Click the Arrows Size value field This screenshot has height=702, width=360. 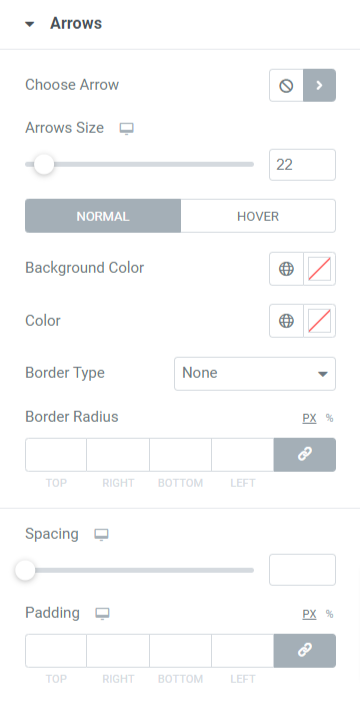pyautogui.click(x=302, y=165)
